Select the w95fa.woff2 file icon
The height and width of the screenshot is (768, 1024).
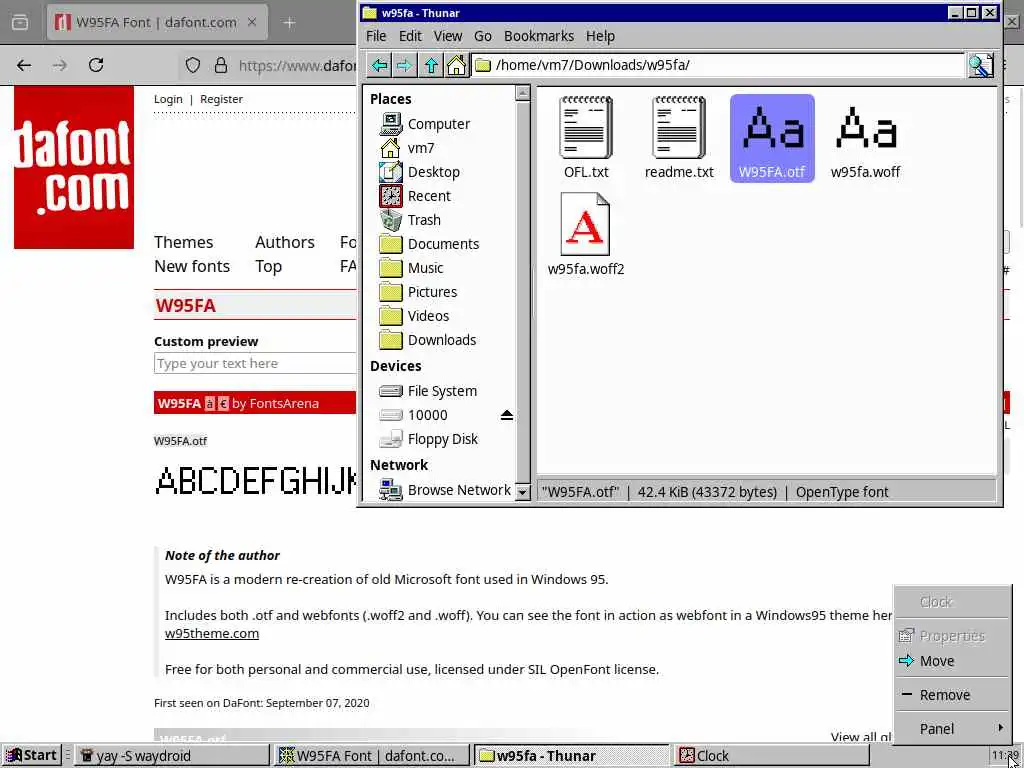[x=586, y=234]
